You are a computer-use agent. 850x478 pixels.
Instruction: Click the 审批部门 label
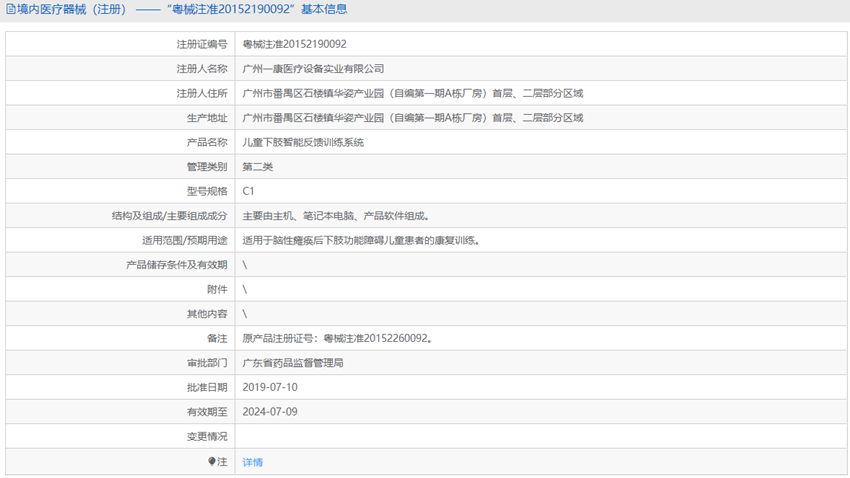click(x=207, y=363)
